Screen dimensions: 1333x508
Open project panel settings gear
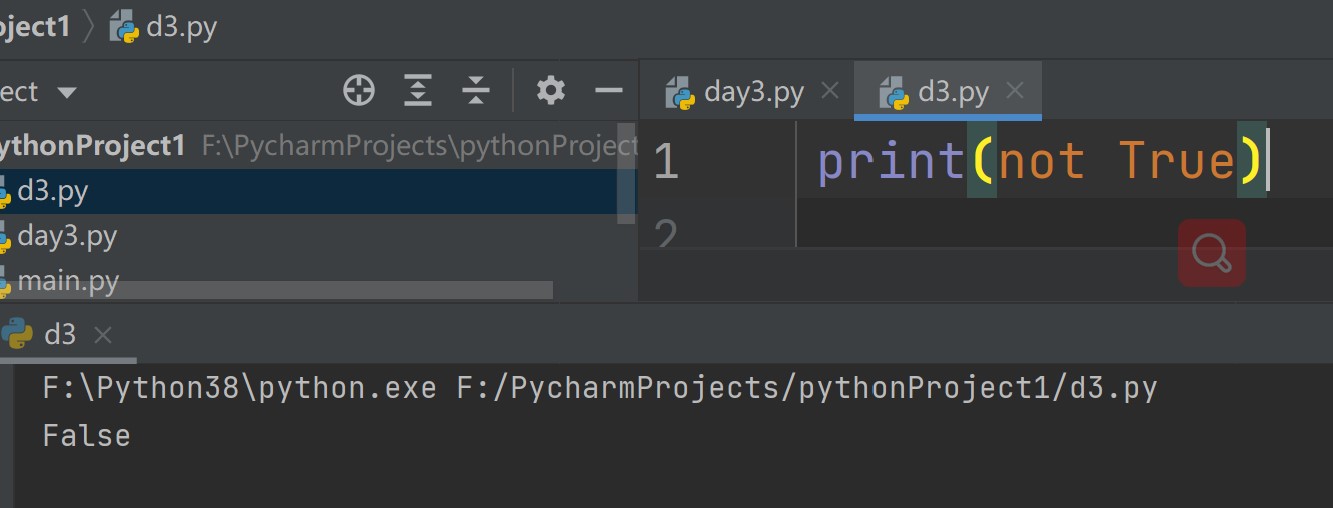tap(550, 91)
